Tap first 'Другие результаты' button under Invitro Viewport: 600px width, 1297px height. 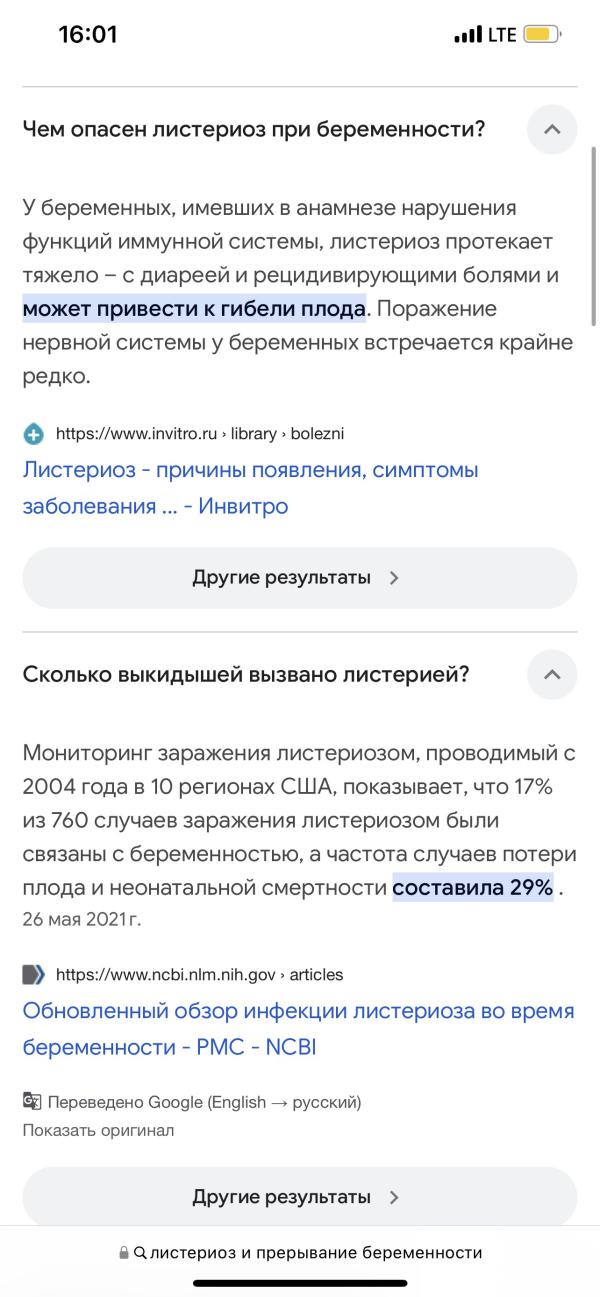pyautogui.click(x=300, y=578)
